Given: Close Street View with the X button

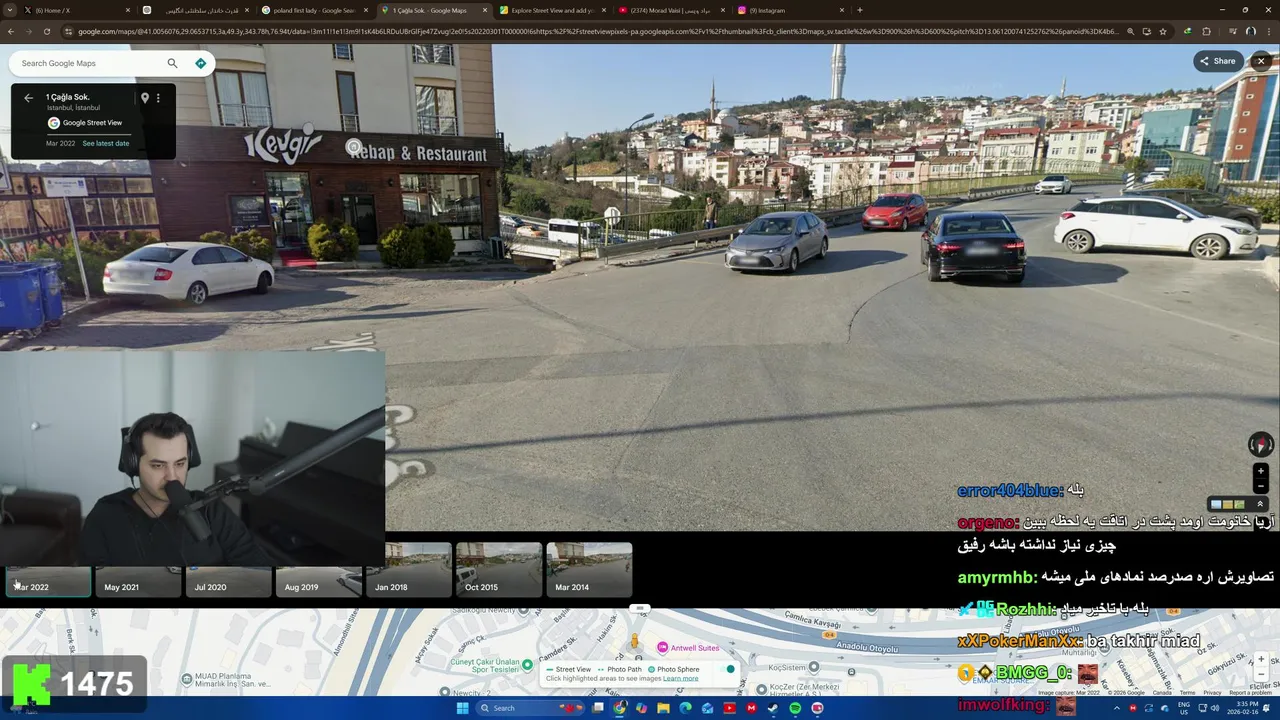Looking at the screenshot, I should coord(1261,61).
